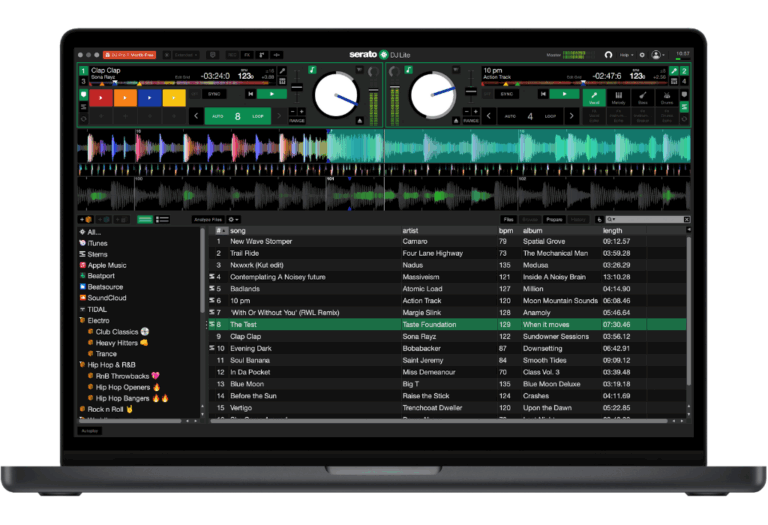Image resolution: width=768 pixels, height=525 pixels.
Task: Trigger the blue hot cue pad
Action: (149, 98)
